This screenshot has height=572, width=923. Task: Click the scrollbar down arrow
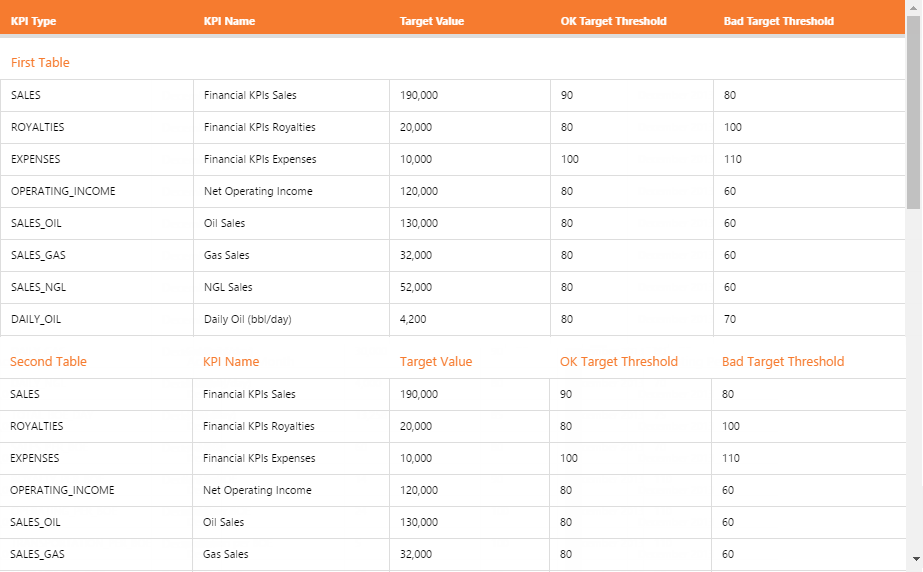click(914, 558)
